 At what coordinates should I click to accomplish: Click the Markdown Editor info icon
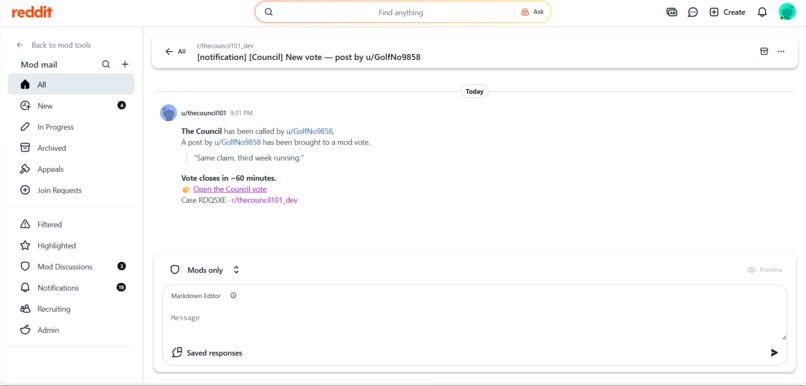233,296
